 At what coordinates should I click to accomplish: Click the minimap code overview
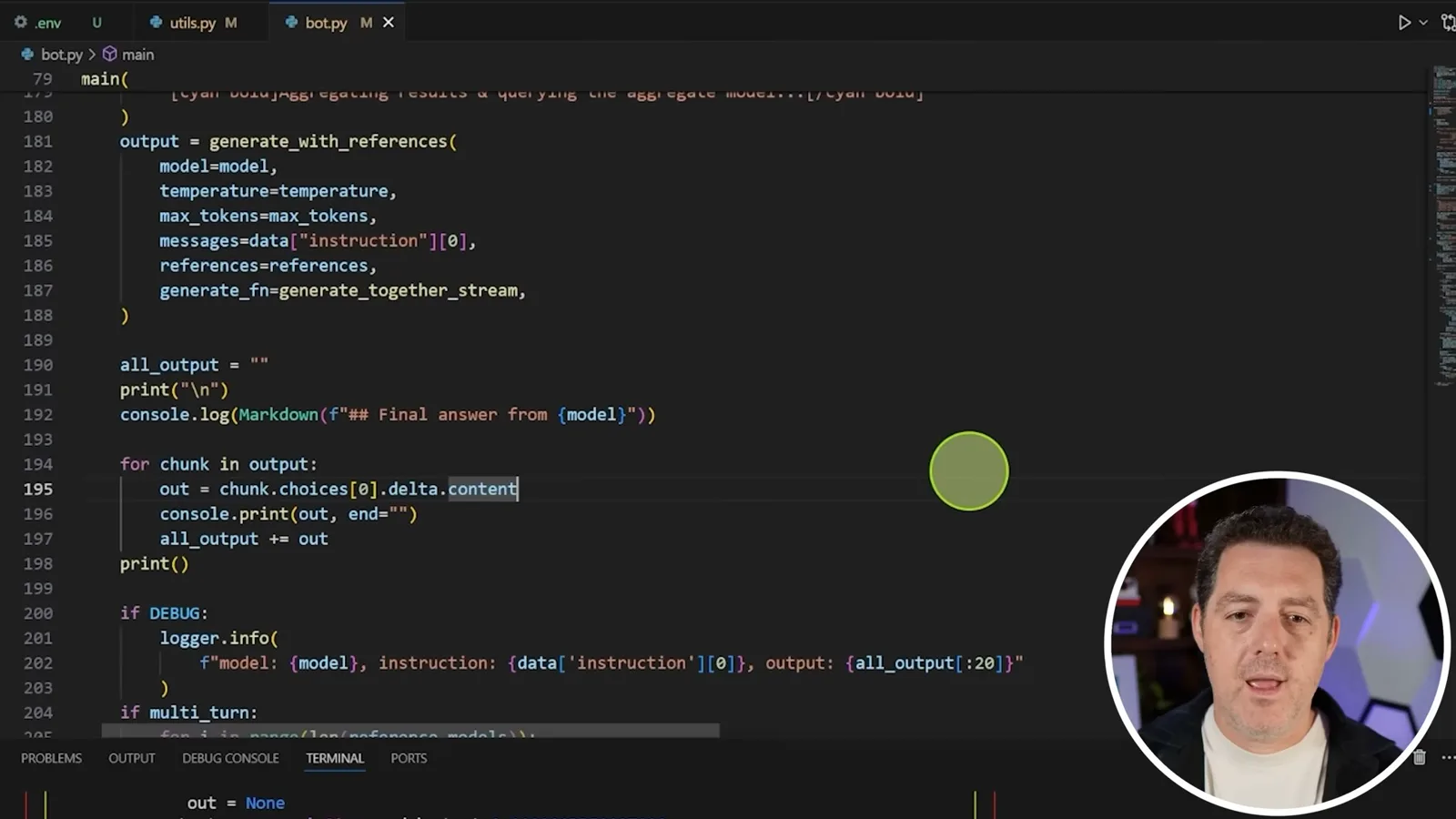click(1443, 227)
